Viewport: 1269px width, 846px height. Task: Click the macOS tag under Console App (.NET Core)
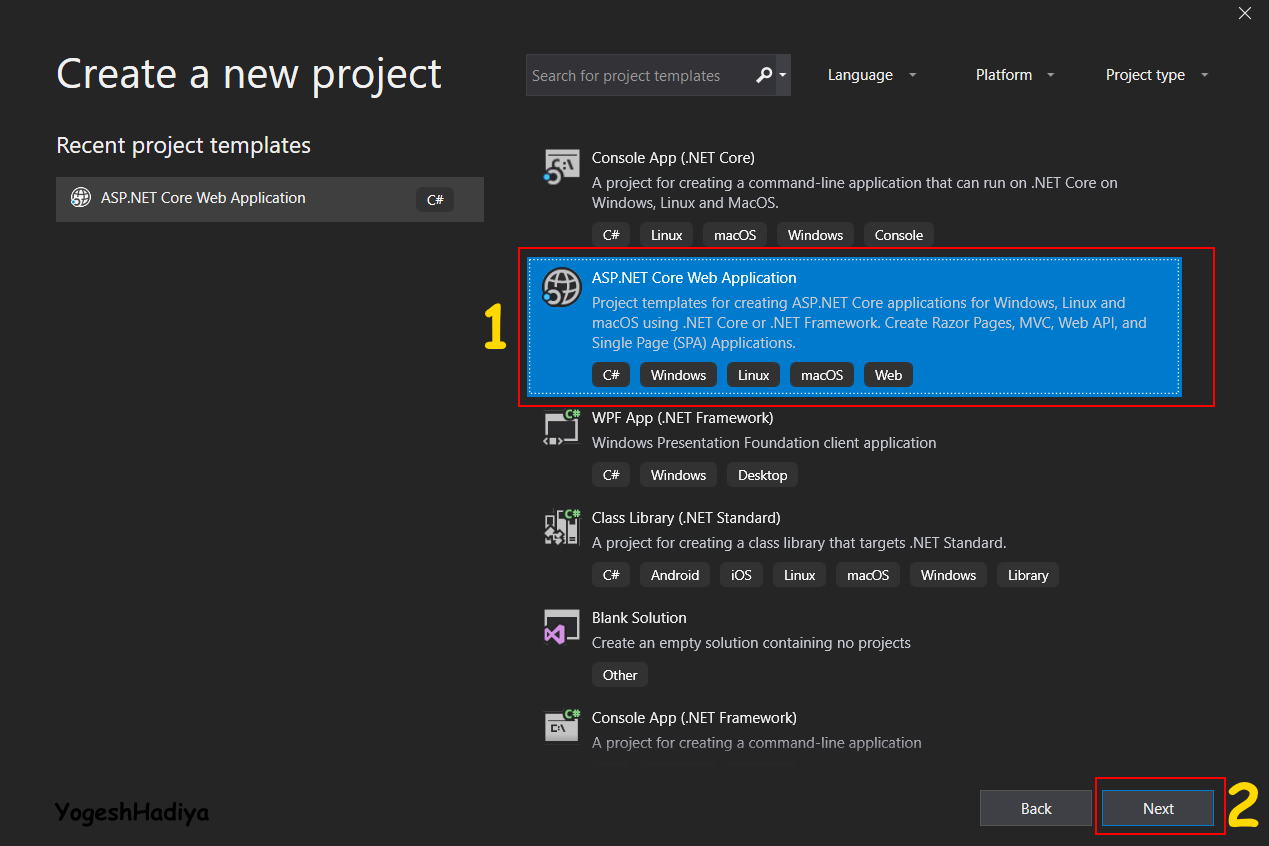[x=735, y=235]
